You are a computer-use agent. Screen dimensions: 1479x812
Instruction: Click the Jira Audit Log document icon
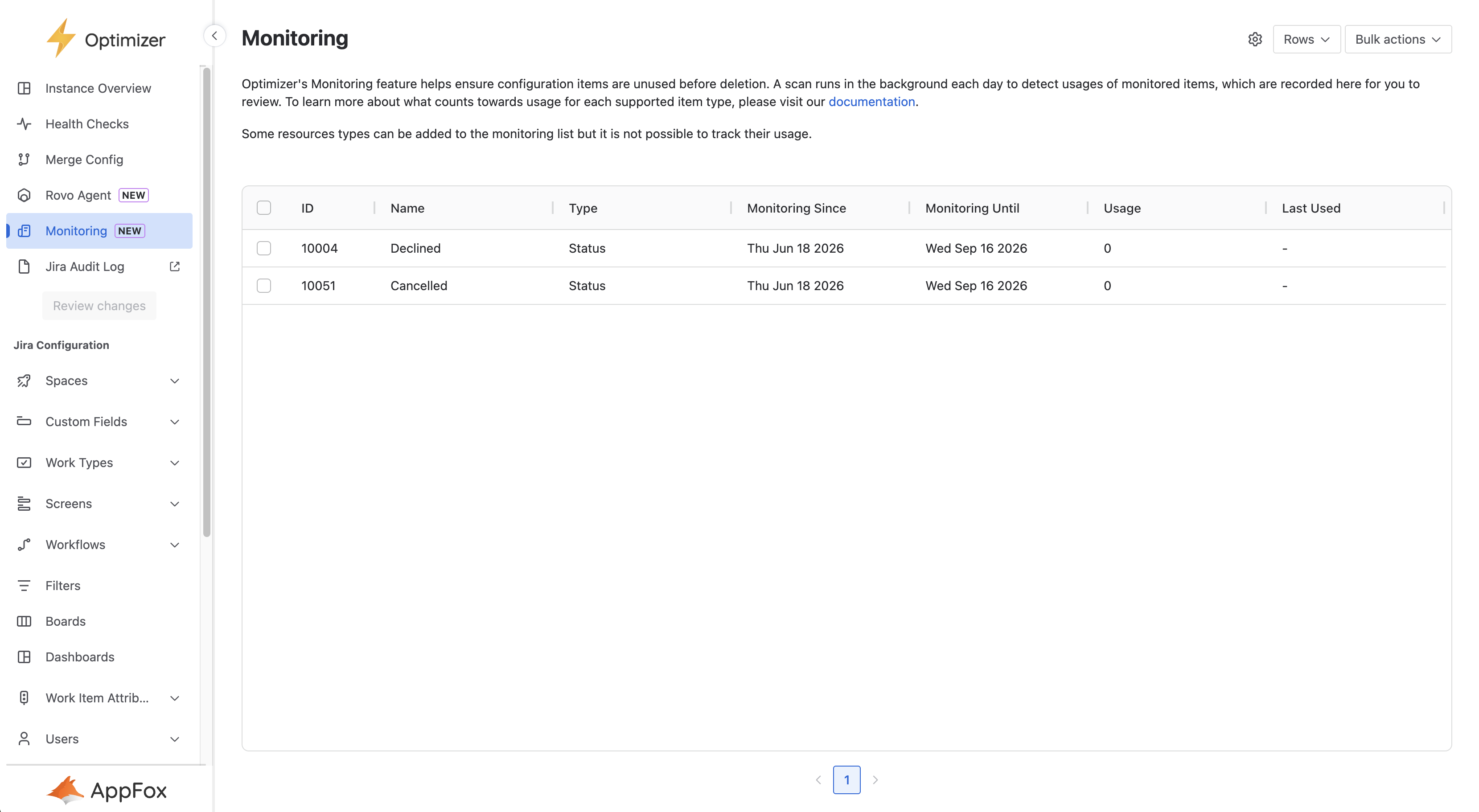point(24,266)
